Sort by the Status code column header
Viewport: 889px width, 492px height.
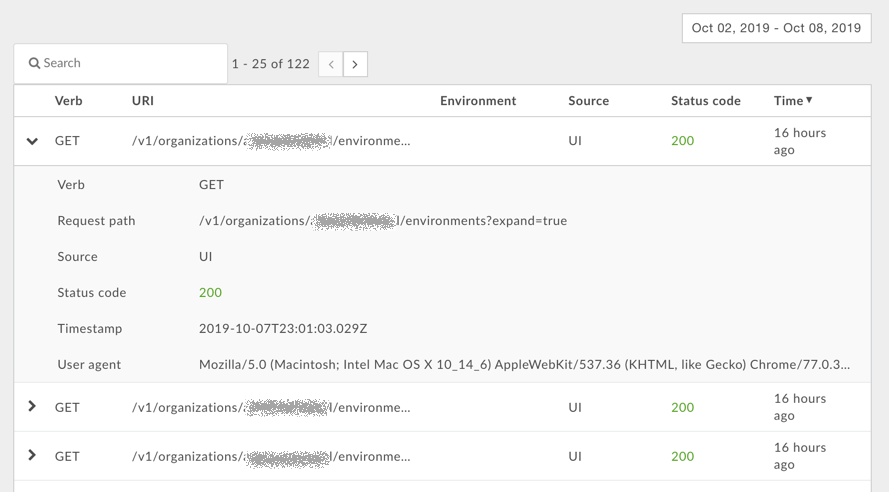[705, 101]
